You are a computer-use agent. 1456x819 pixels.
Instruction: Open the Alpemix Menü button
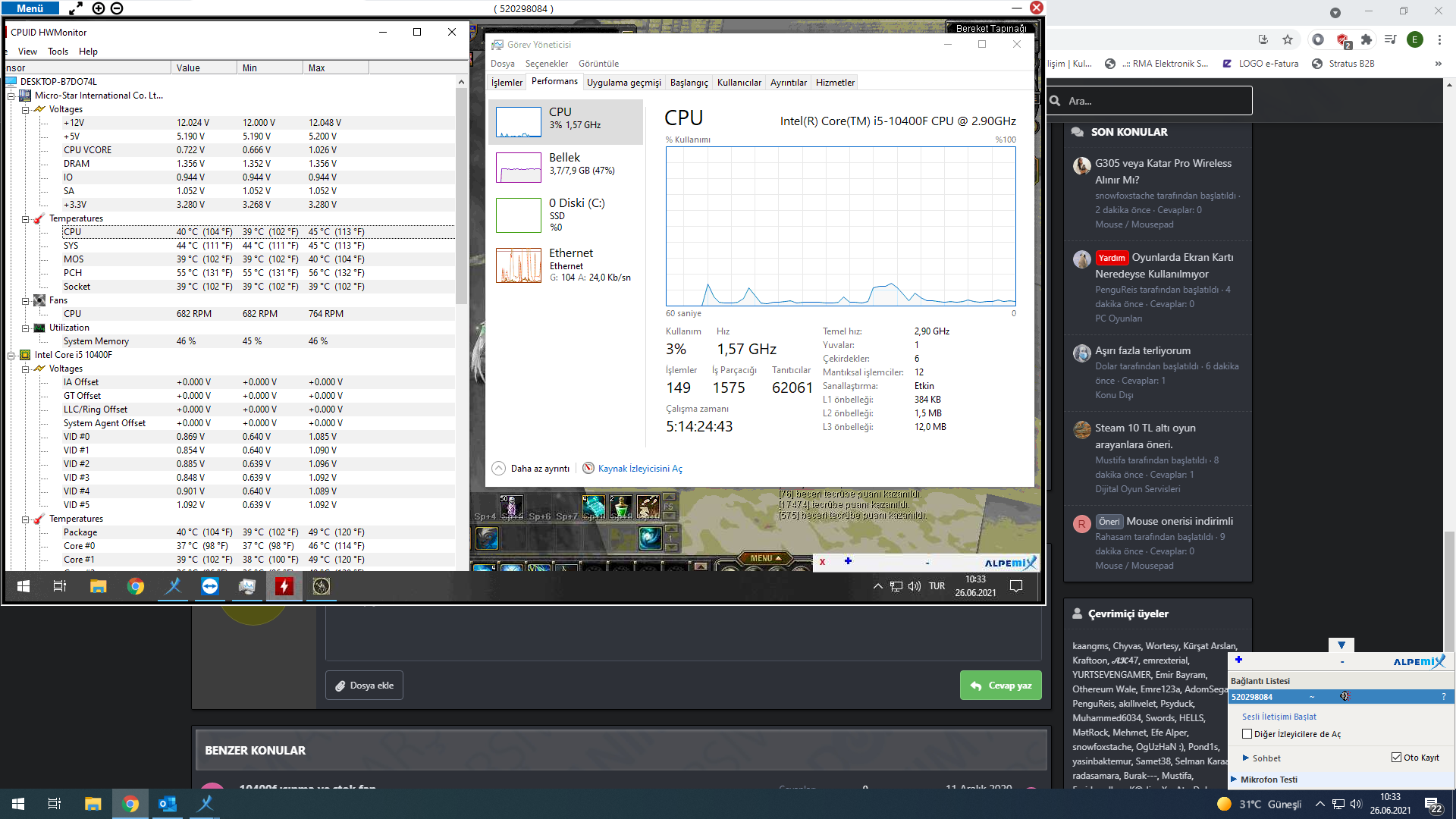[30, 8]
